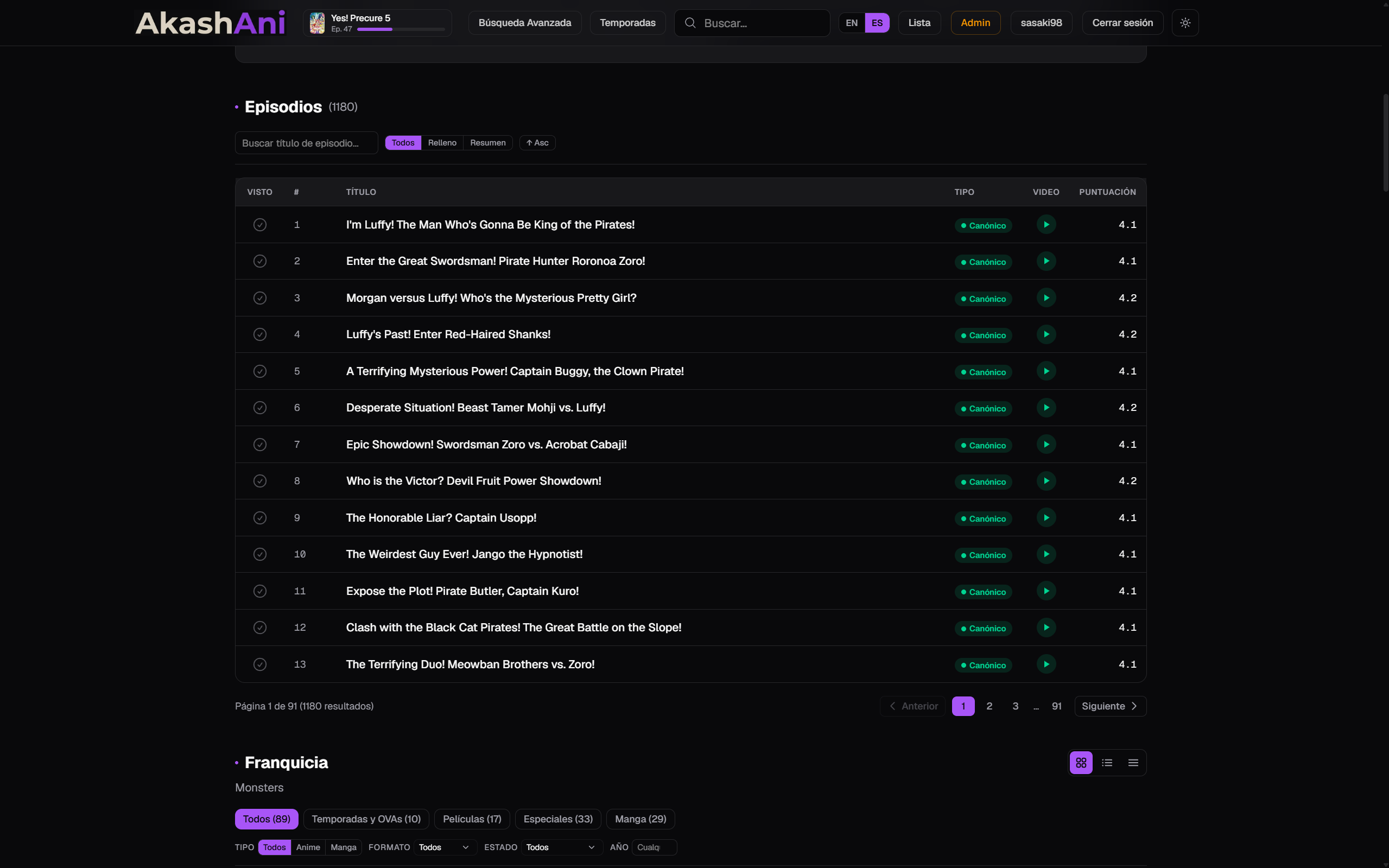Switch Franquicia to grid view icon

coord(1081,762)
